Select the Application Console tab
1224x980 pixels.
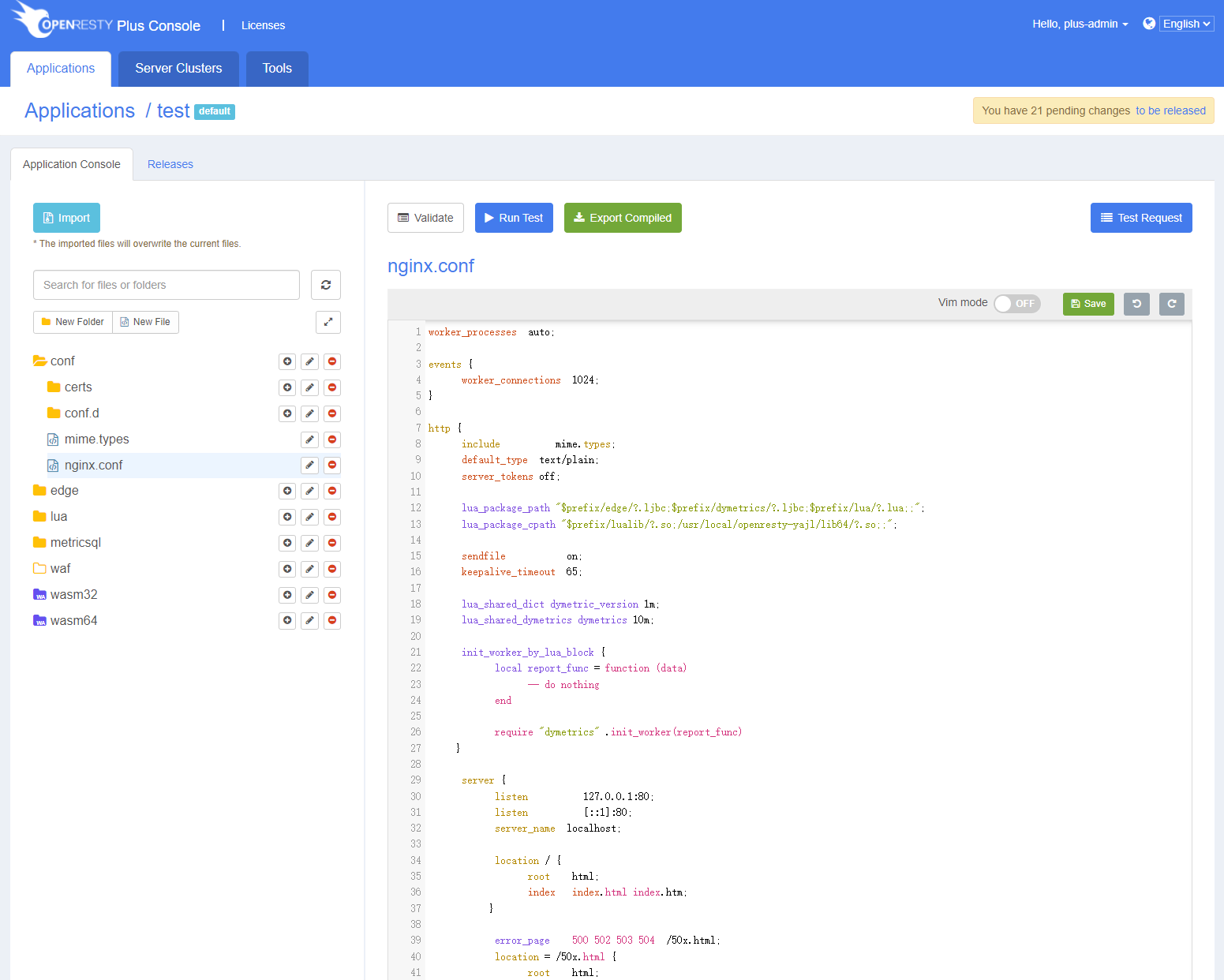pos(72,164)
